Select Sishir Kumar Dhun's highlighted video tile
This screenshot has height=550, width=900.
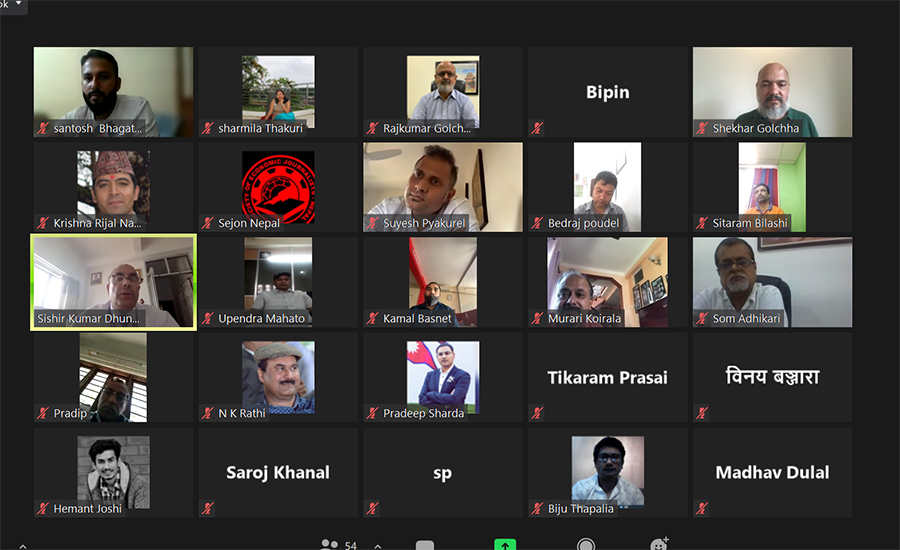click(114, 282)
